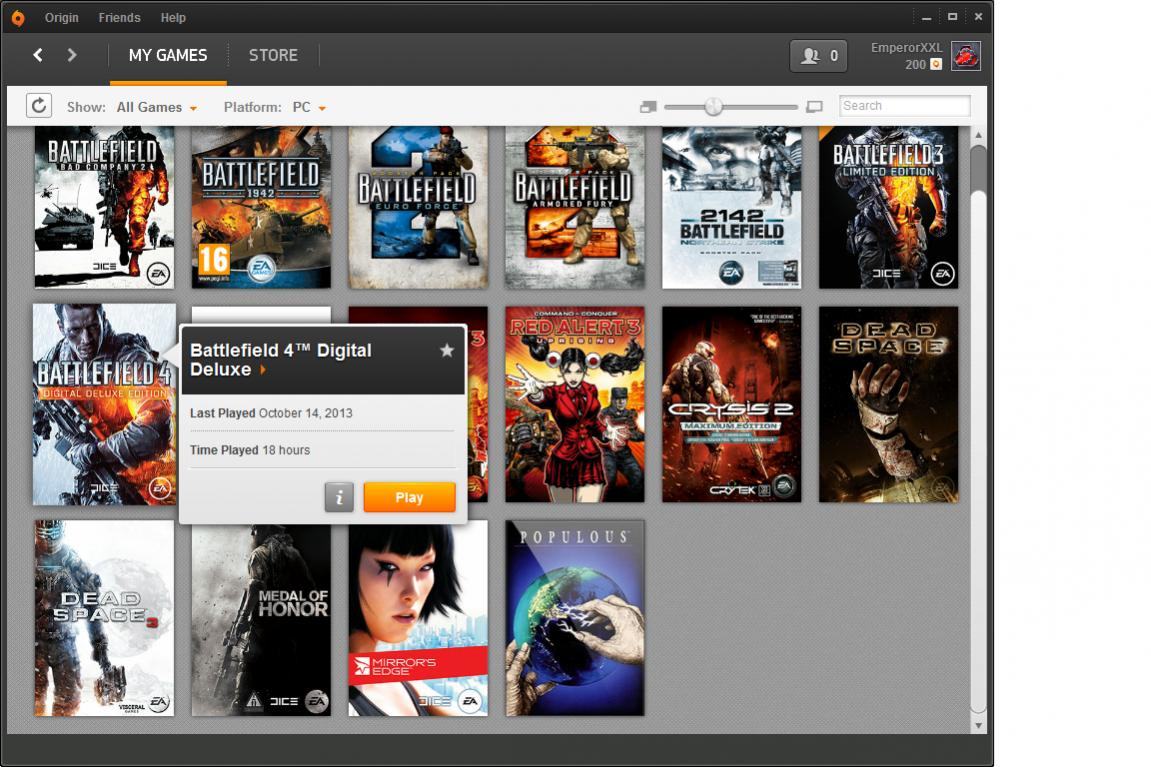This screenshot has width=1151, height=767.
Task: Select Battlefield 2 Euro Force cover
Action: tap(418, 207)
